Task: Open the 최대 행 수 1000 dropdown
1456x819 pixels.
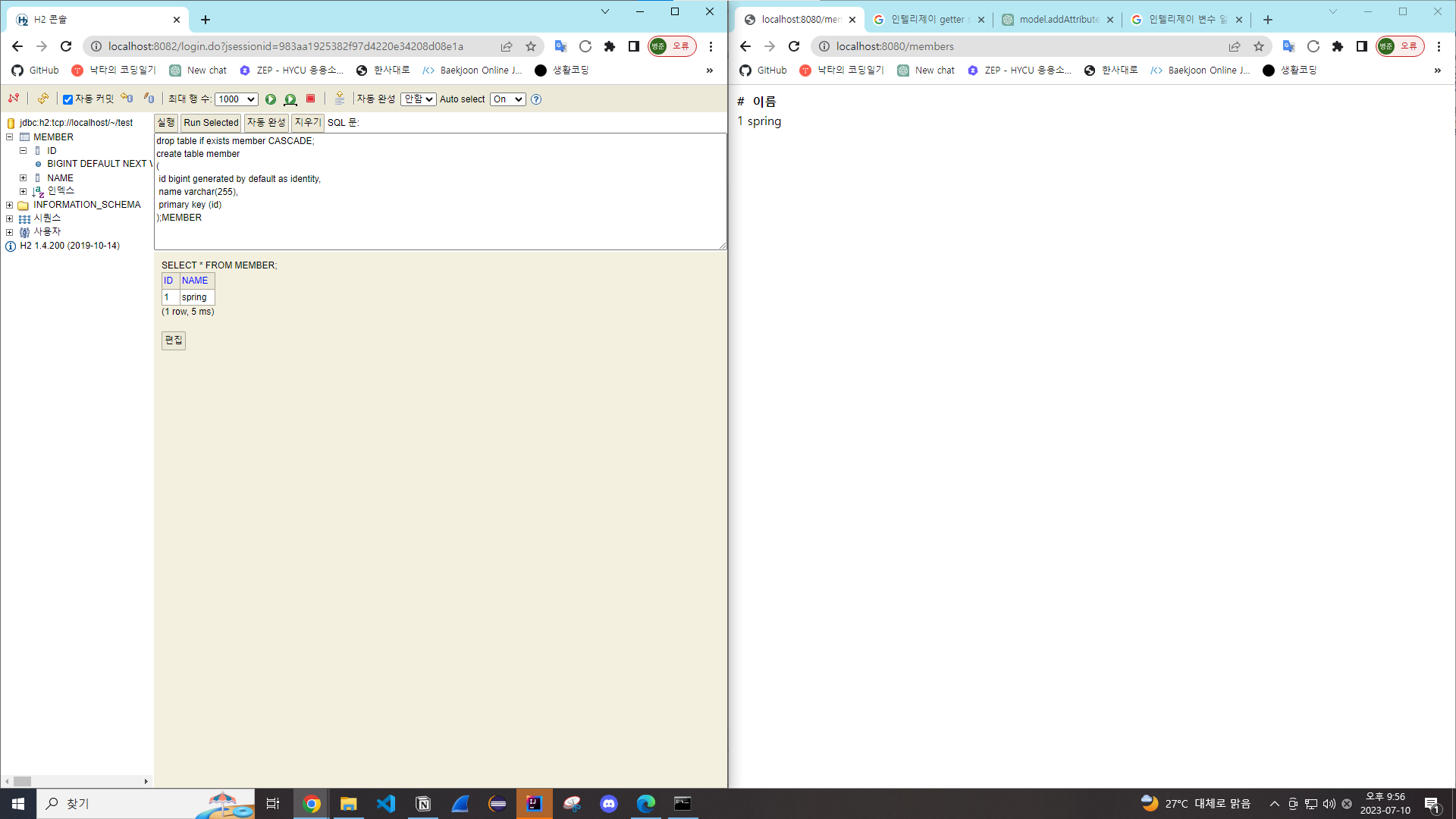Action: (x=236, y=99)
